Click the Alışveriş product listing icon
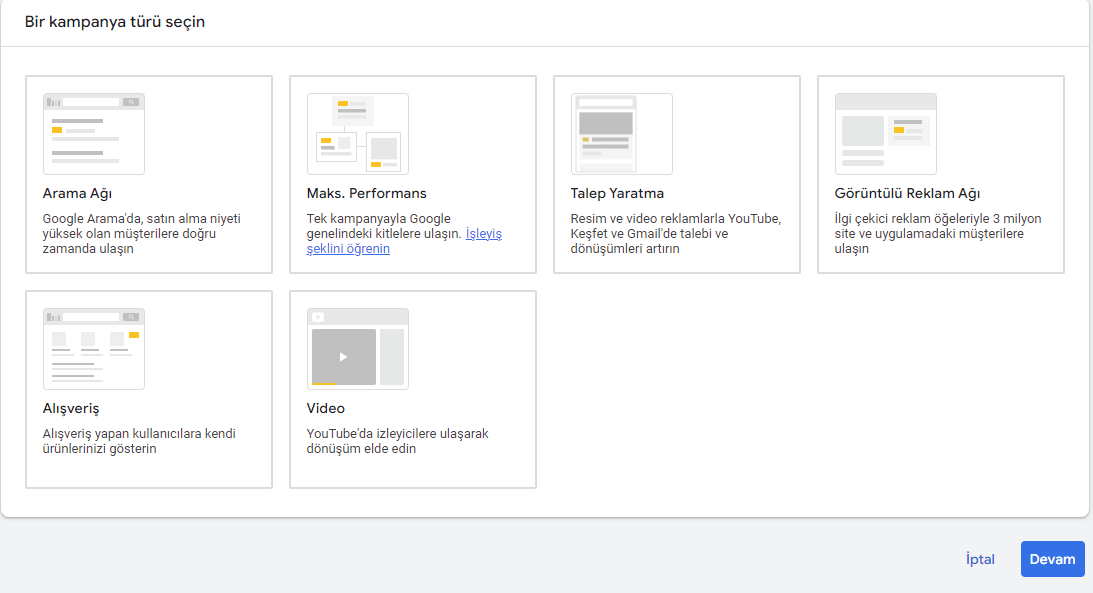1093x593 pixels. [94, 349]
